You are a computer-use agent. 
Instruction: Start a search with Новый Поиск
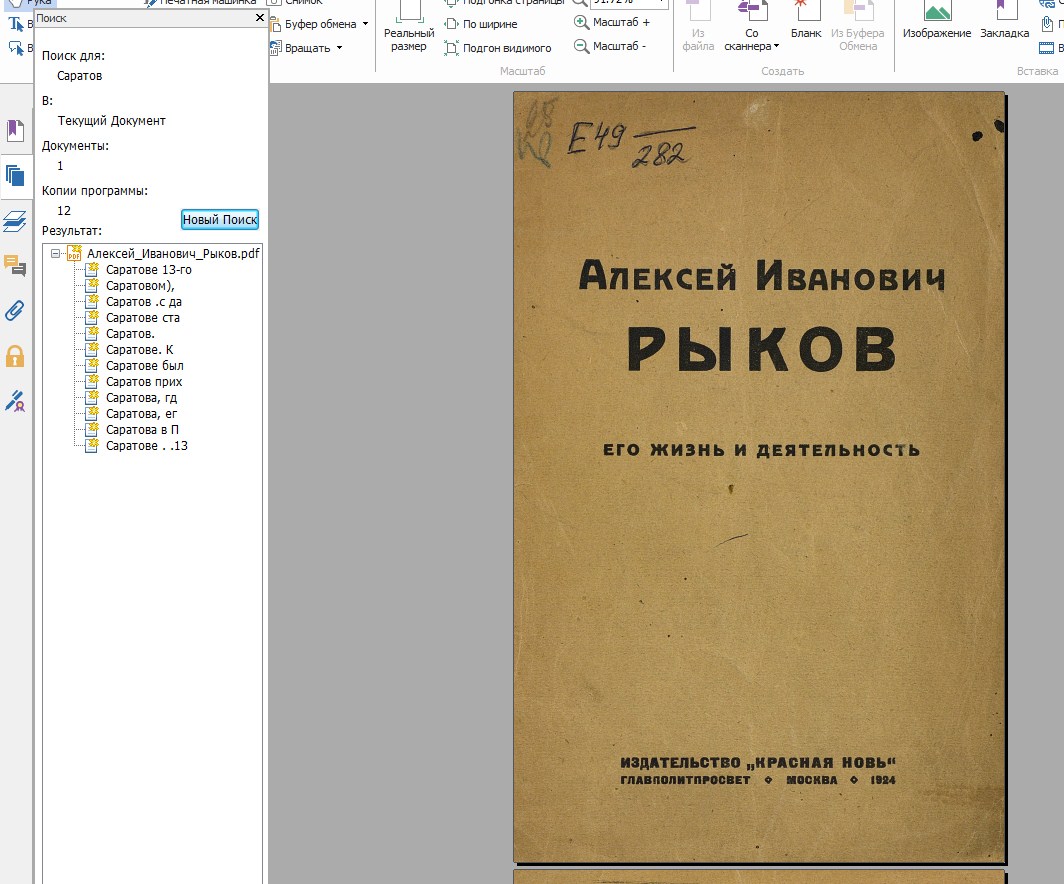[220, 220]
